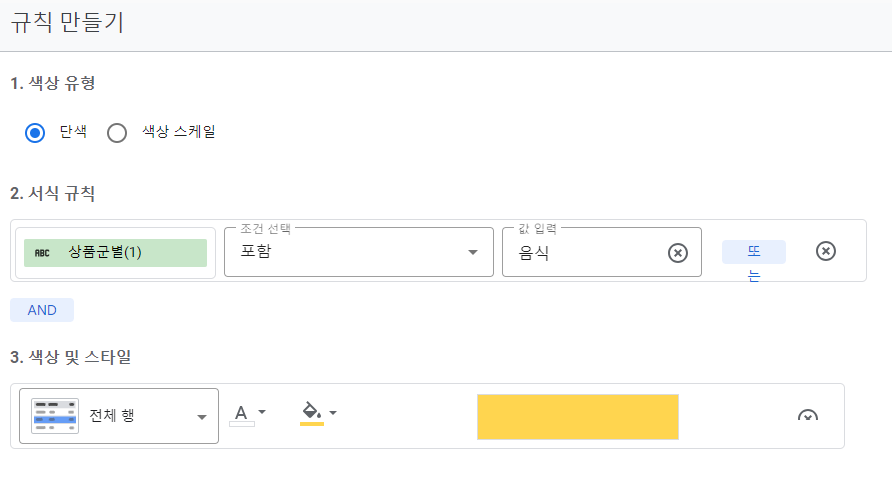Viewport: 892px width, 483px height.
Task: Click the reset style icon beside yellow preview
Action: pyautogui.click(x=808, y=417)
